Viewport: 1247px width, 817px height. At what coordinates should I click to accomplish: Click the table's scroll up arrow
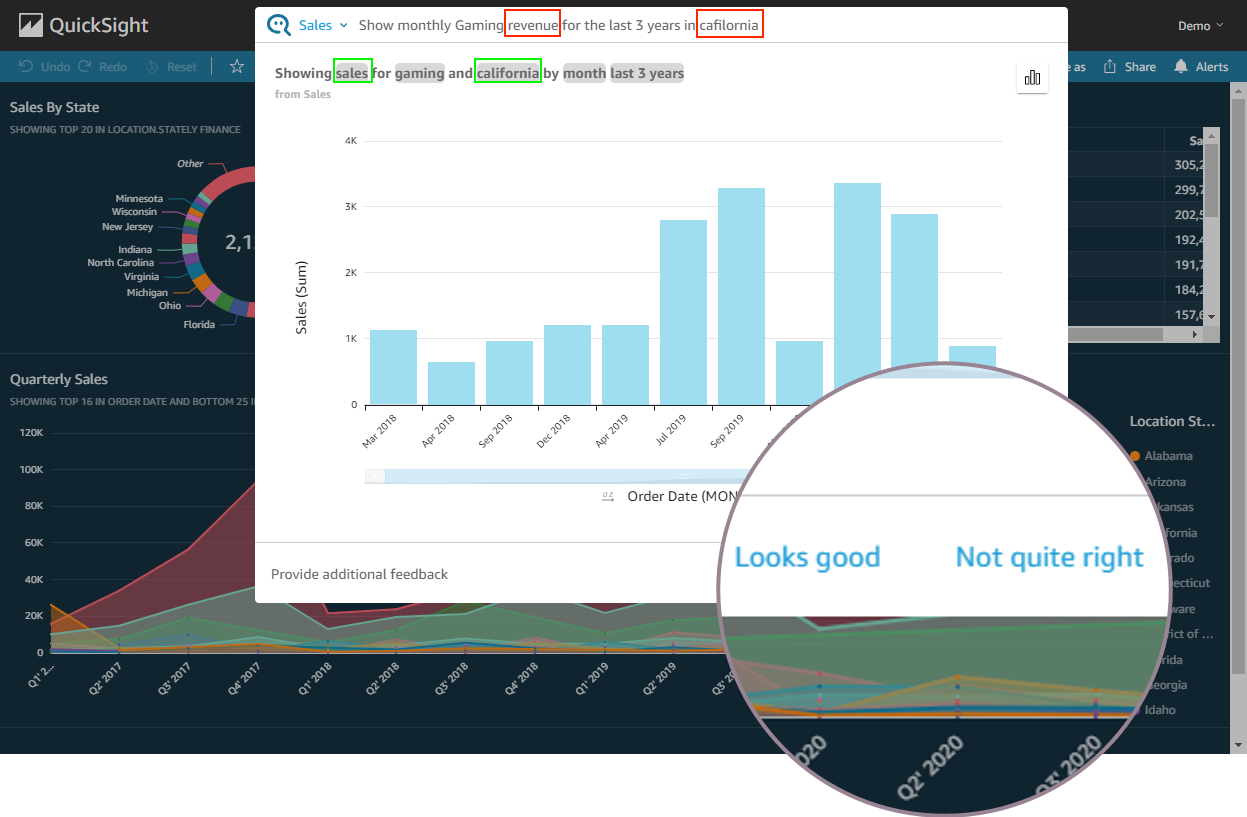(x=1212, y=135)
